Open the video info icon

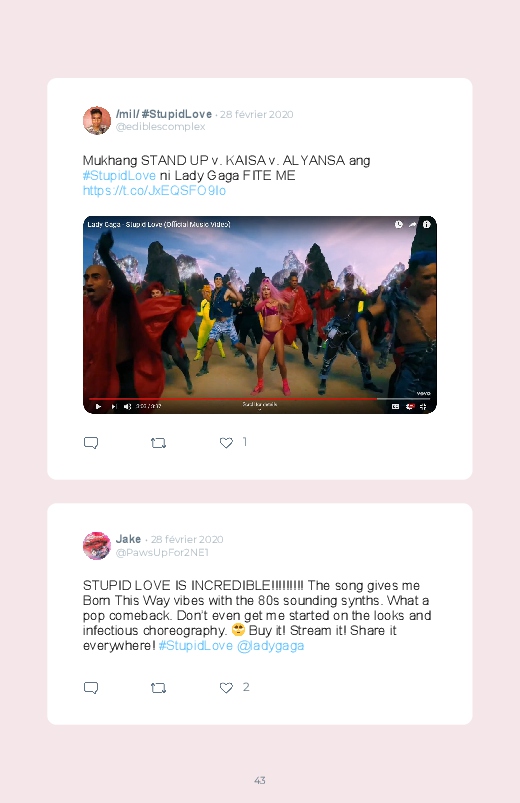click(426, 224)
